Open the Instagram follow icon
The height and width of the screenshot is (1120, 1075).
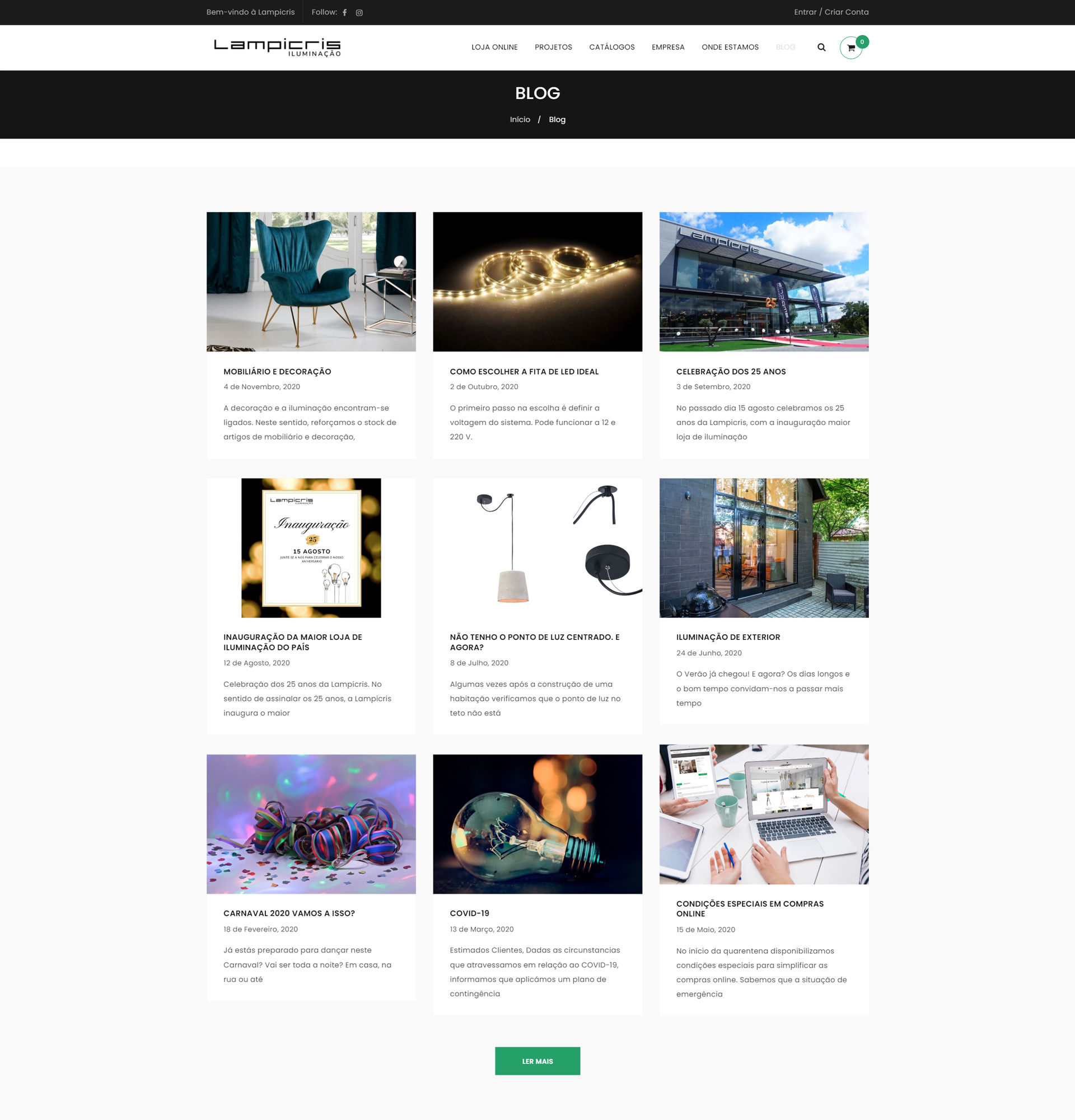pyautogui.click(x=359, y=12)
